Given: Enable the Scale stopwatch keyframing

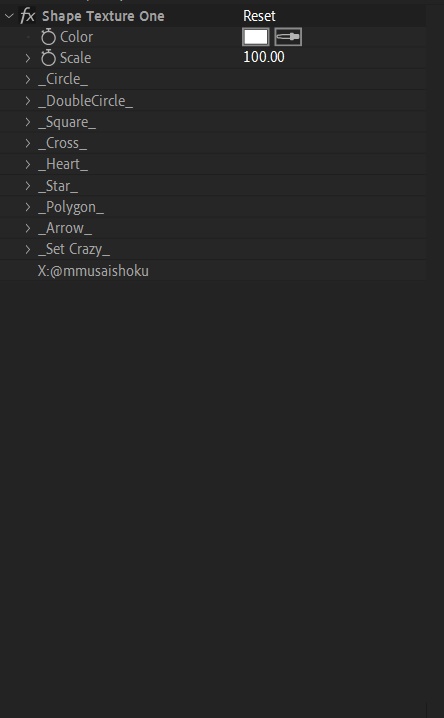Looking at the screenshot, I should [x=48, y=58].
